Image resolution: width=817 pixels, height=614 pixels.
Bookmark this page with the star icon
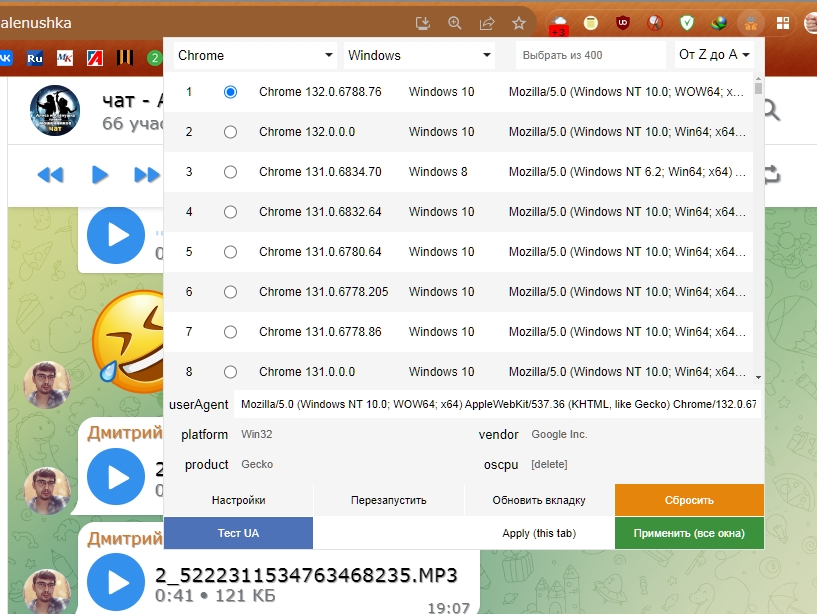[x=519, y=23]
